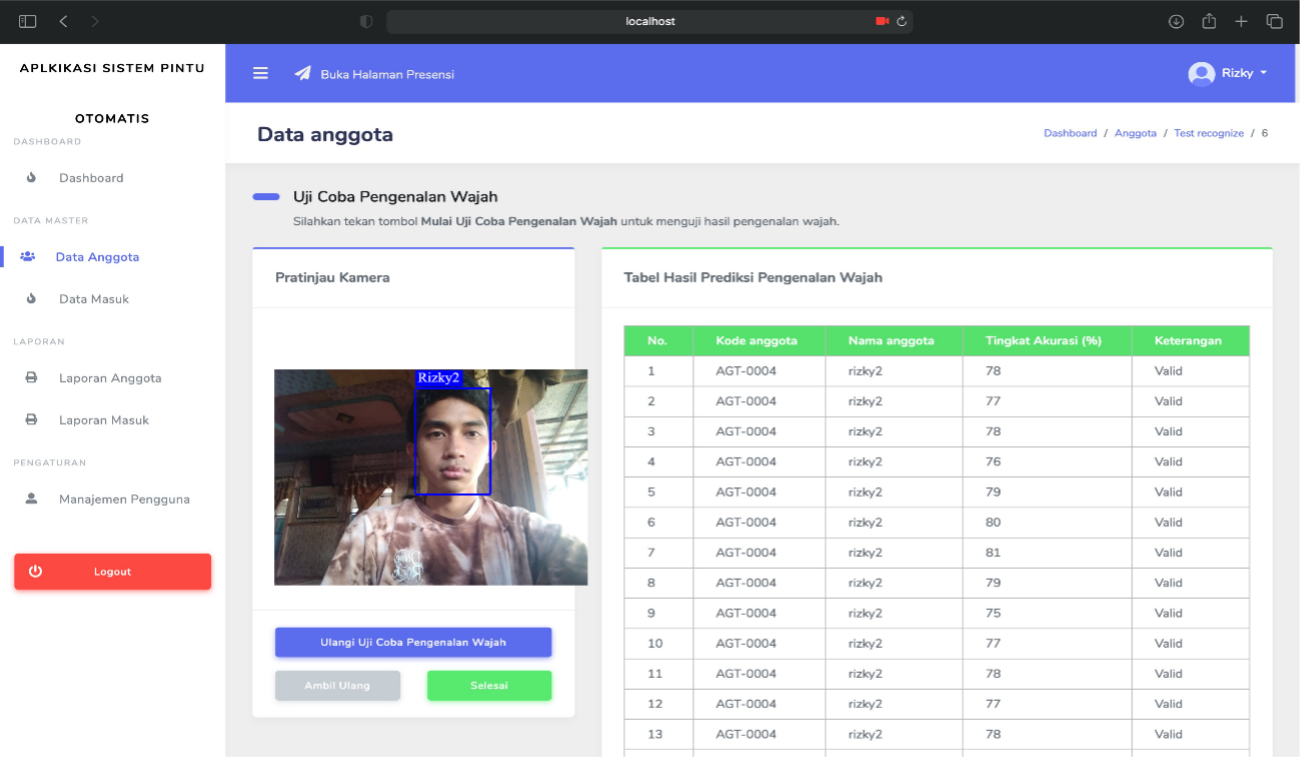
Task: Click the Ambil Ulang button
Action: (337, 685)
